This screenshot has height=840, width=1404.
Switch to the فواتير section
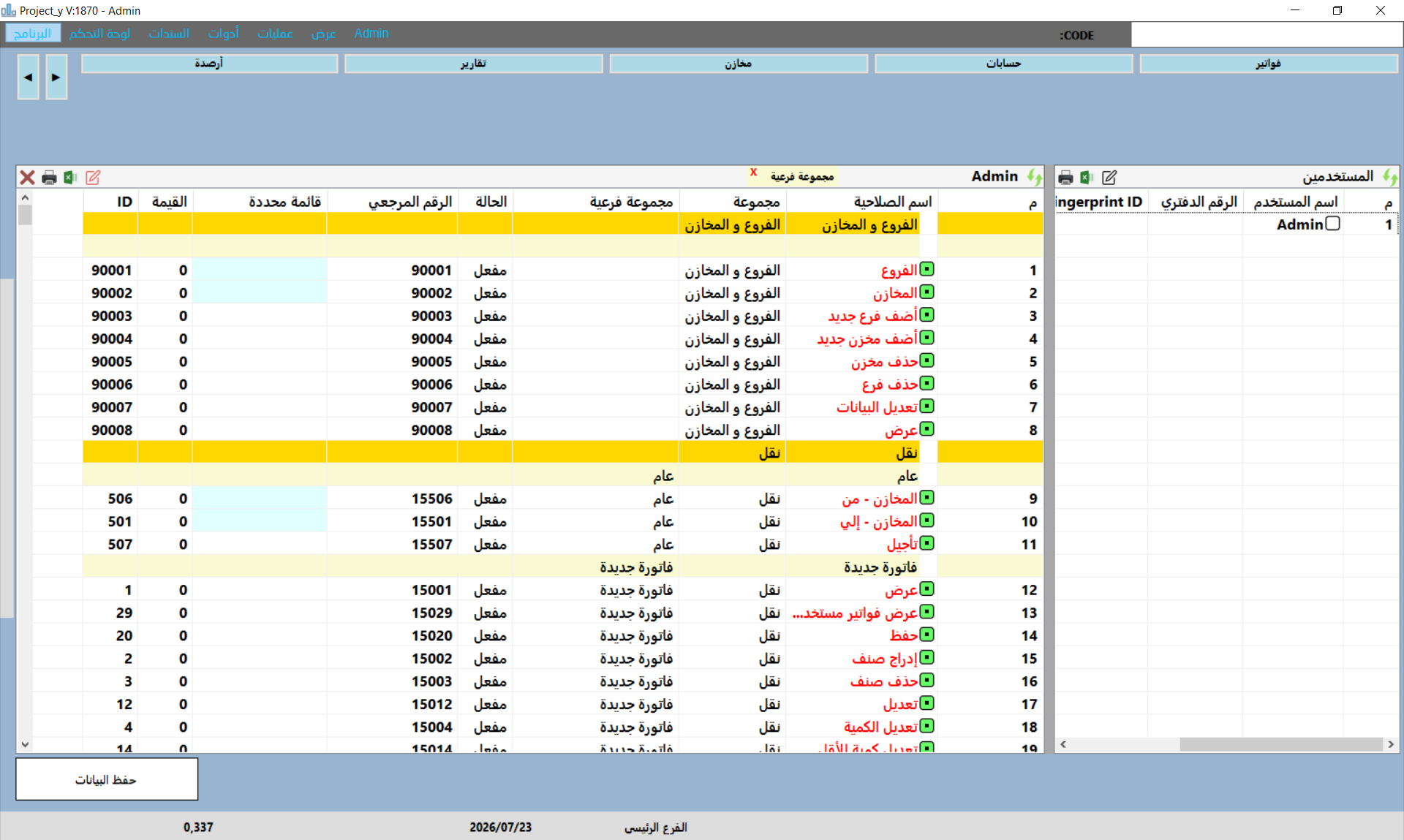(x=1269, y=64)
